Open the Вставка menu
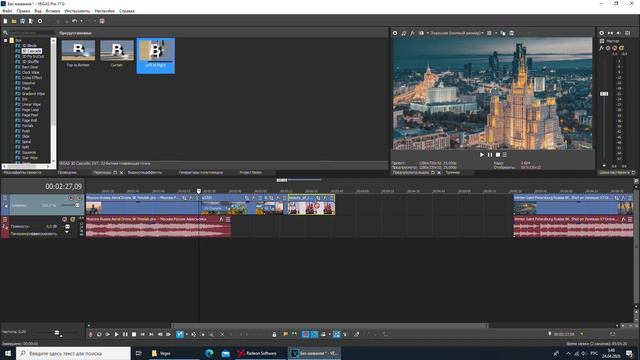The height and width of the screenshot is (360, 640). coord(53,11)
